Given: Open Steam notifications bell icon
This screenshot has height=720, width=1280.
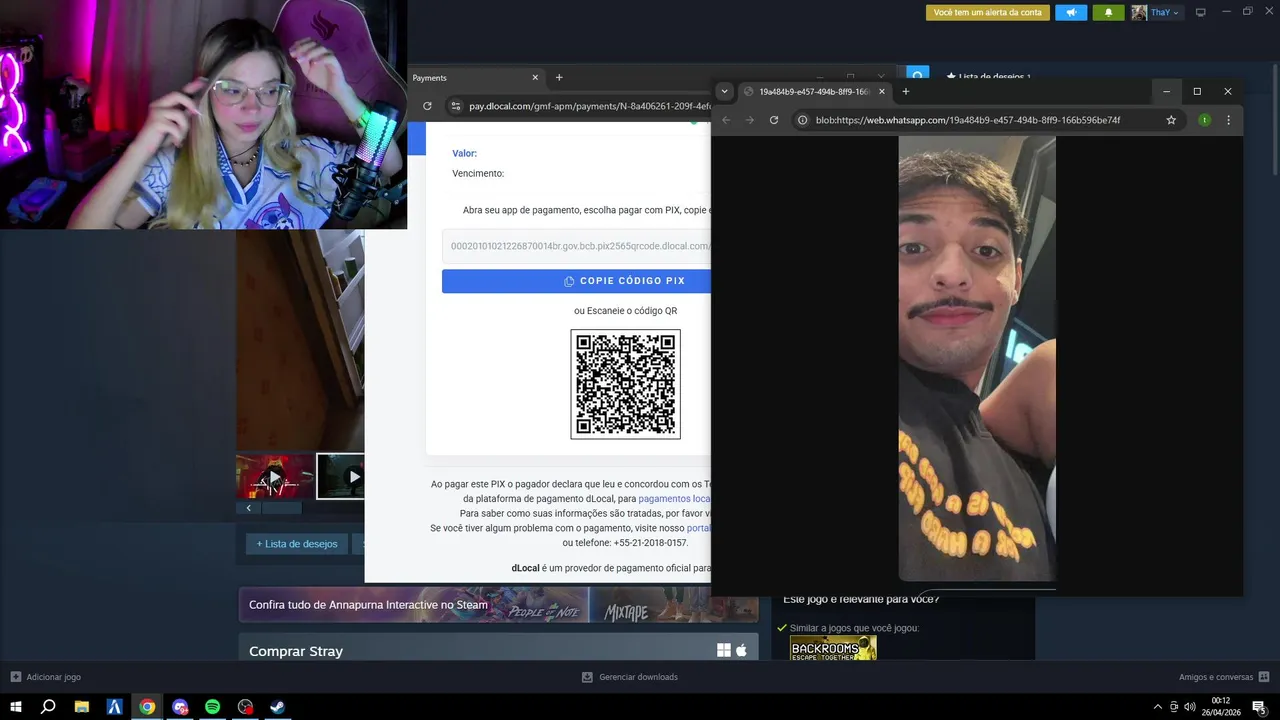Looking at the screenshot, I should click(1108, 12).
